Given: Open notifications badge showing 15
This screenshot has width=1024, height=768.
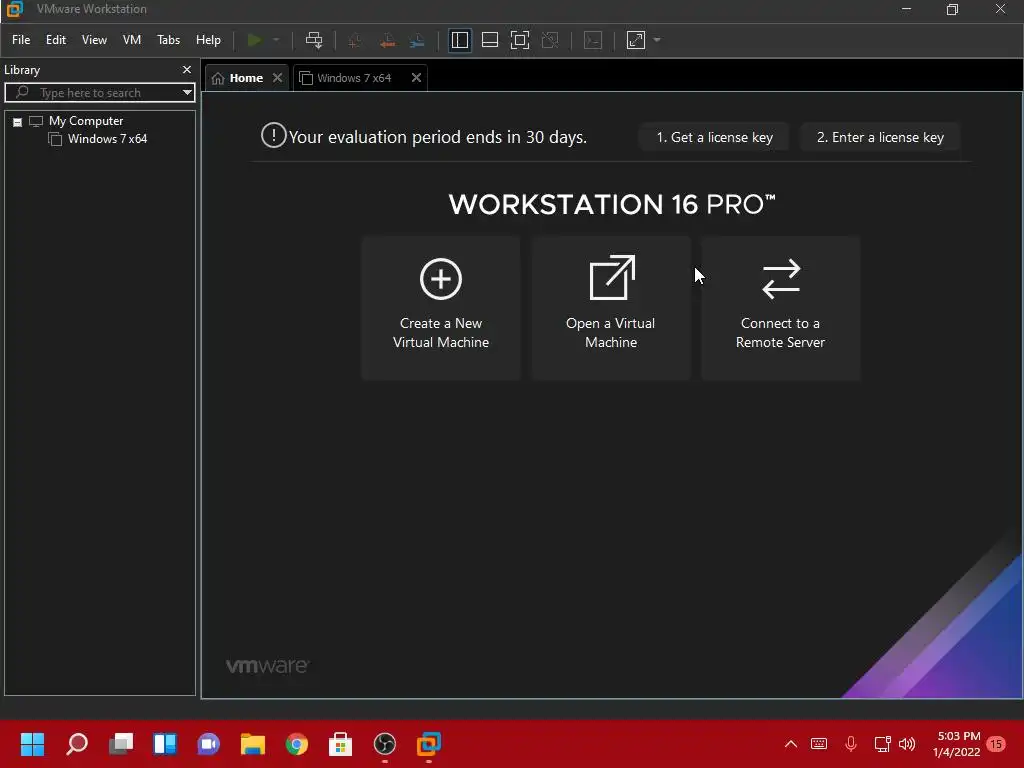Looking at the screenshot, I should [x=996, y=744].
